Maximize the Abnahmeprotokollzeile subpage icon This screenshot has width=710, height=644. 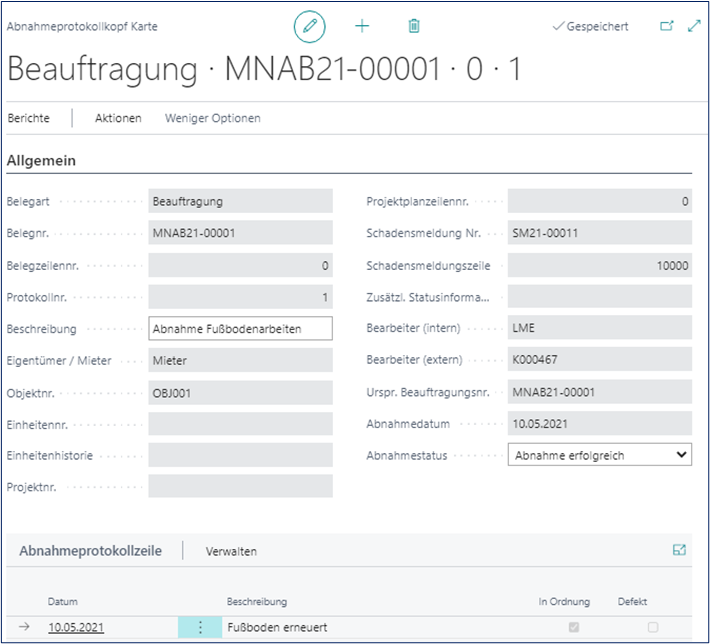(680, 550)
